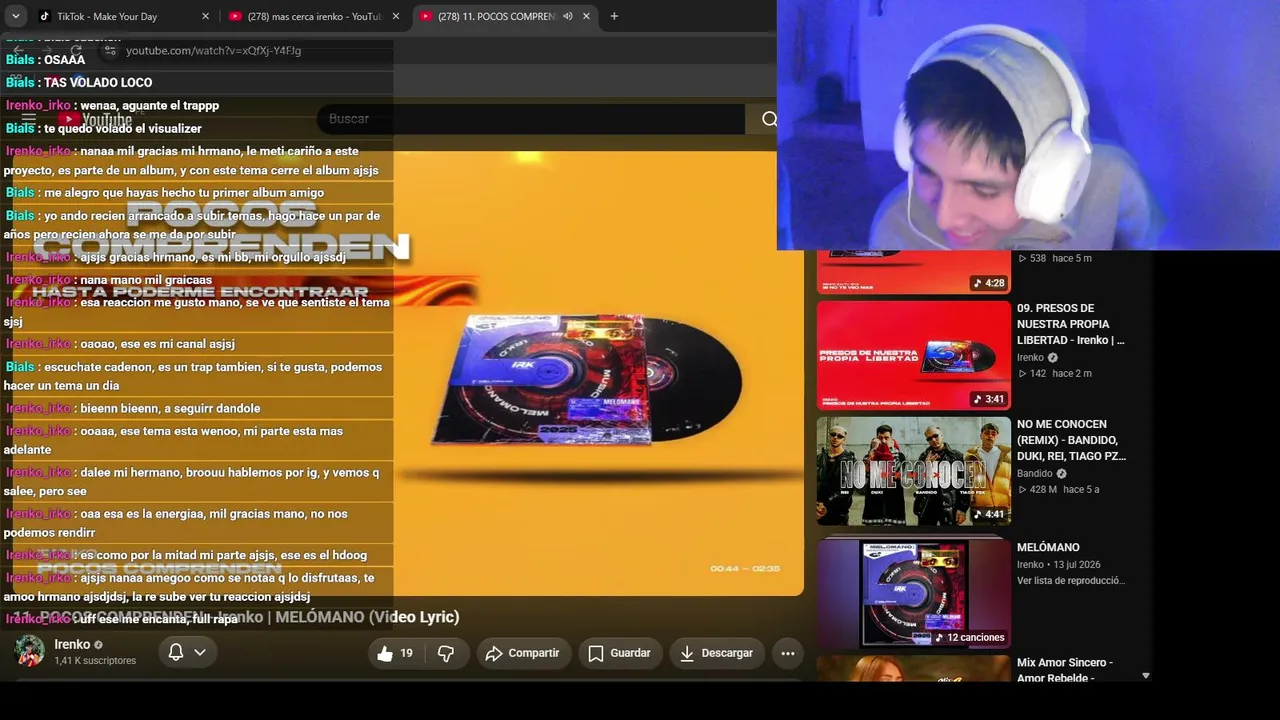Go to YouTube home via logo
The height and width of the screenshot is (720, 1280).
(95, 120)
